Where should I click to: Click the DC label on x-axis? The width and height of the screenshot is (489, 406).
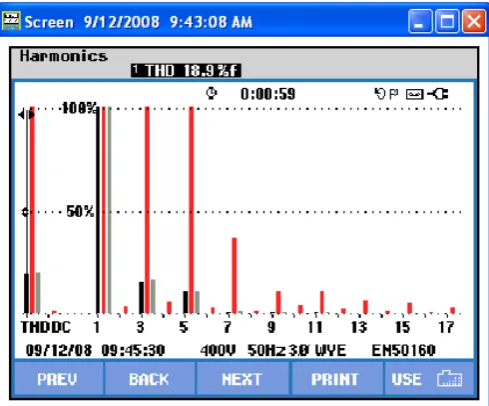pos(61,327)
